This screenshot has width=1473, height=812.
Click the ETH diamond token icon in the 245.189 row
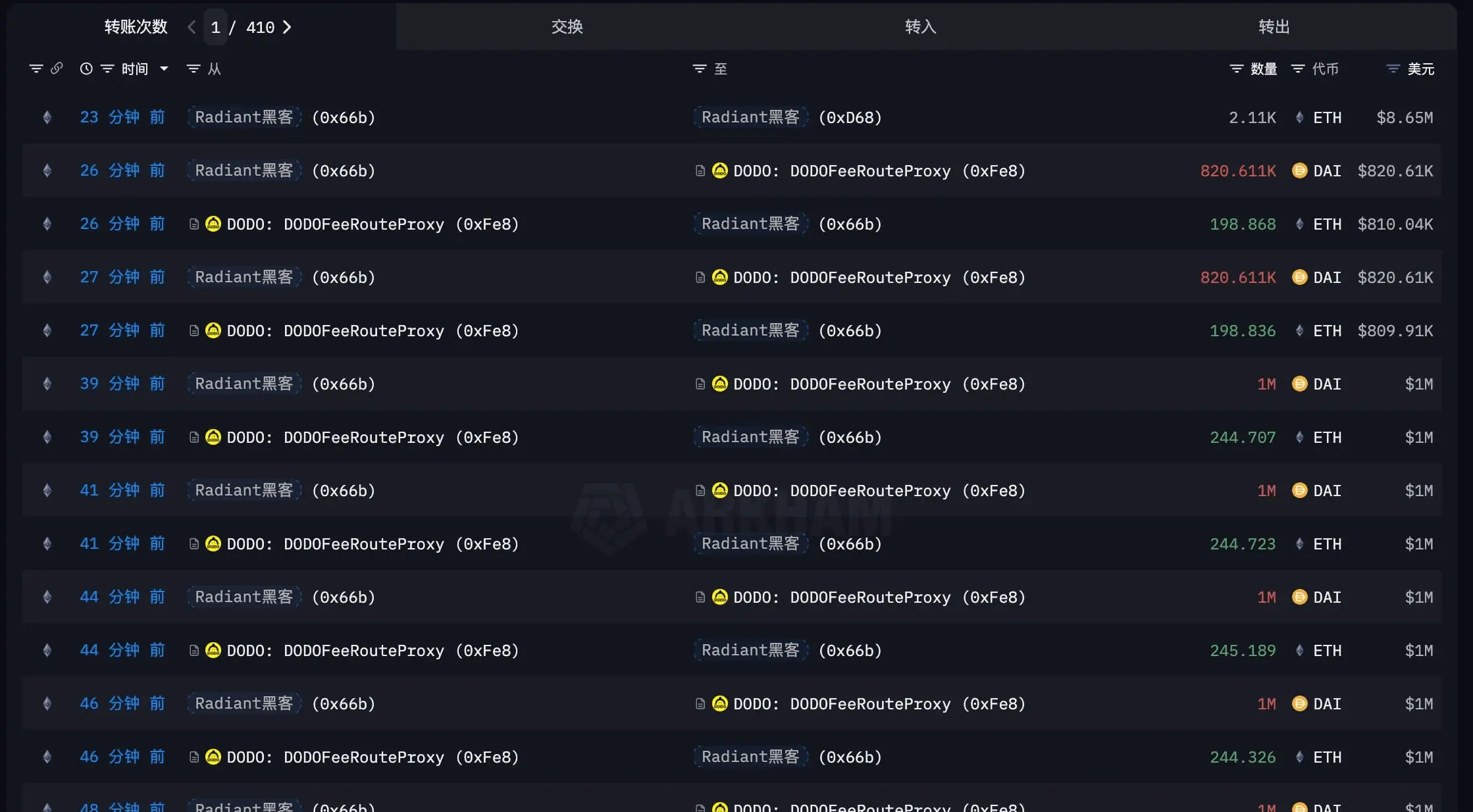click(1299, 650)
